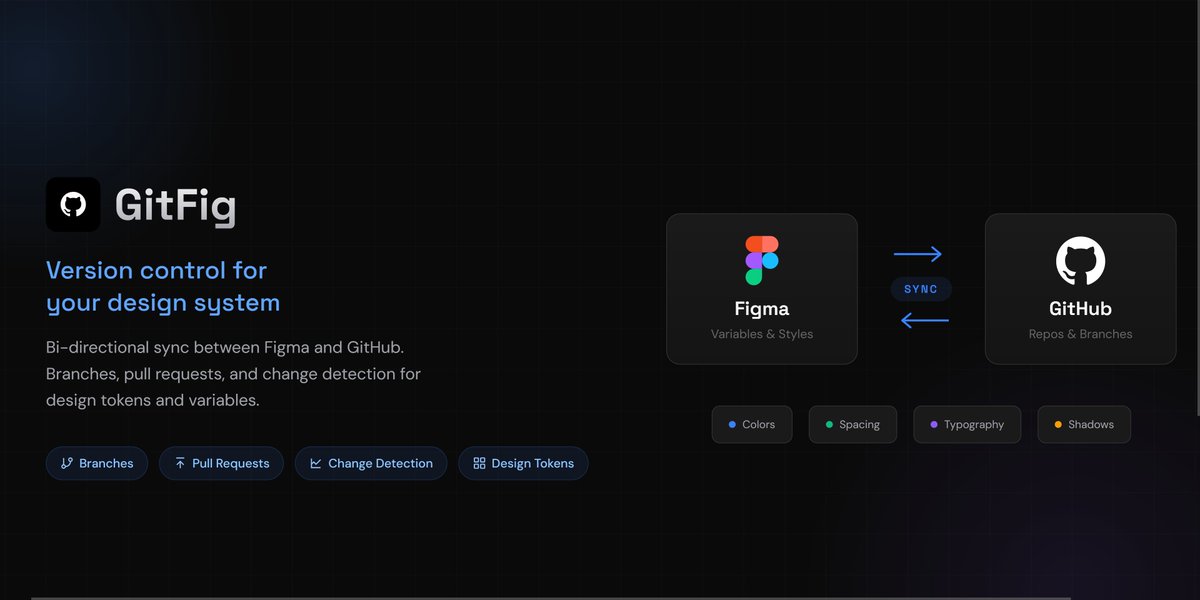Click the "Figma" card title

[762, 308]
